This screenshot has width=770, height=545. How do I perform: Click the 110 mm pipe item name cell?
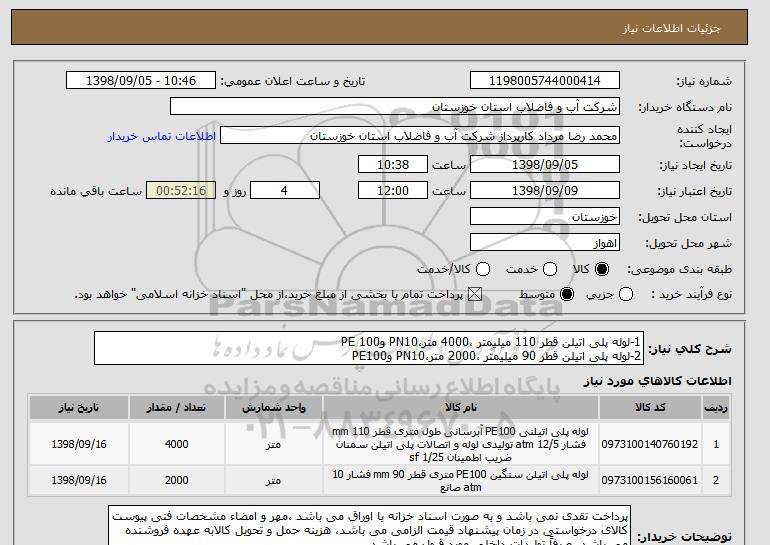[x=461, y=444]
